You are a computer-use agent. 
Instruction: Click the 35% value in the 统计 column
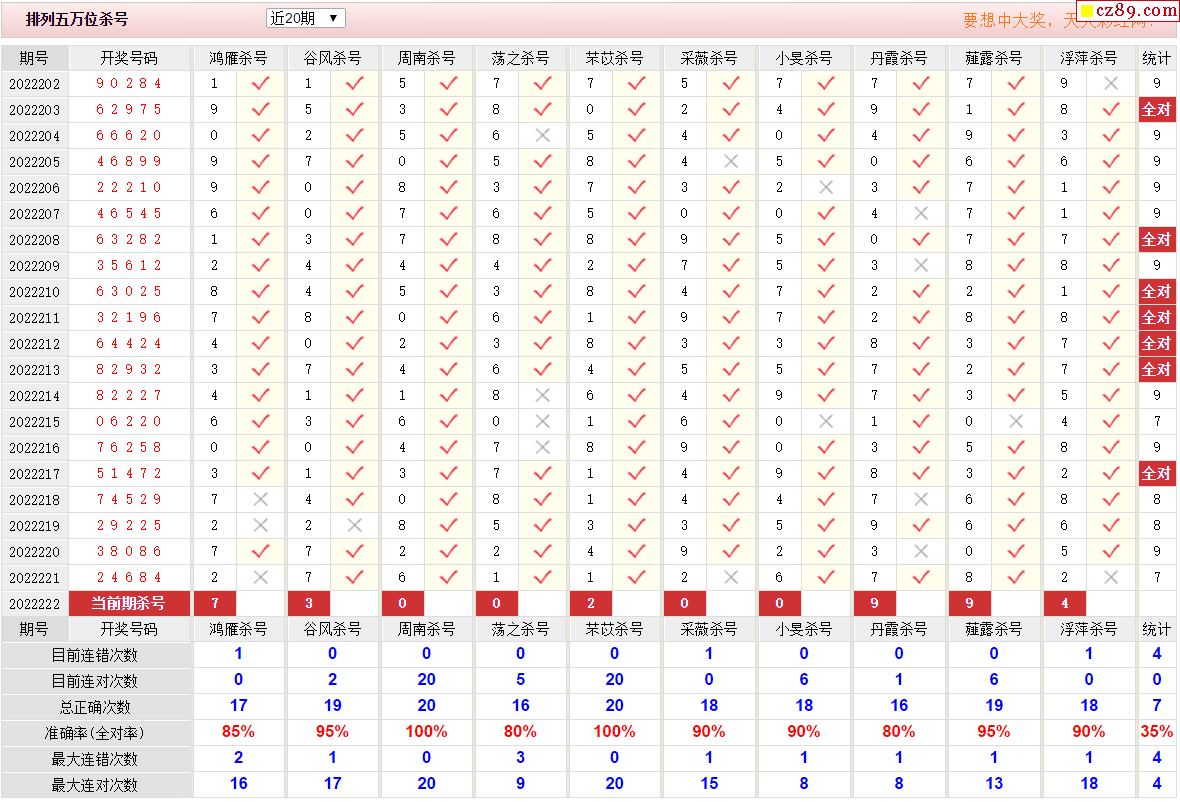click(x=1157, y=732)
